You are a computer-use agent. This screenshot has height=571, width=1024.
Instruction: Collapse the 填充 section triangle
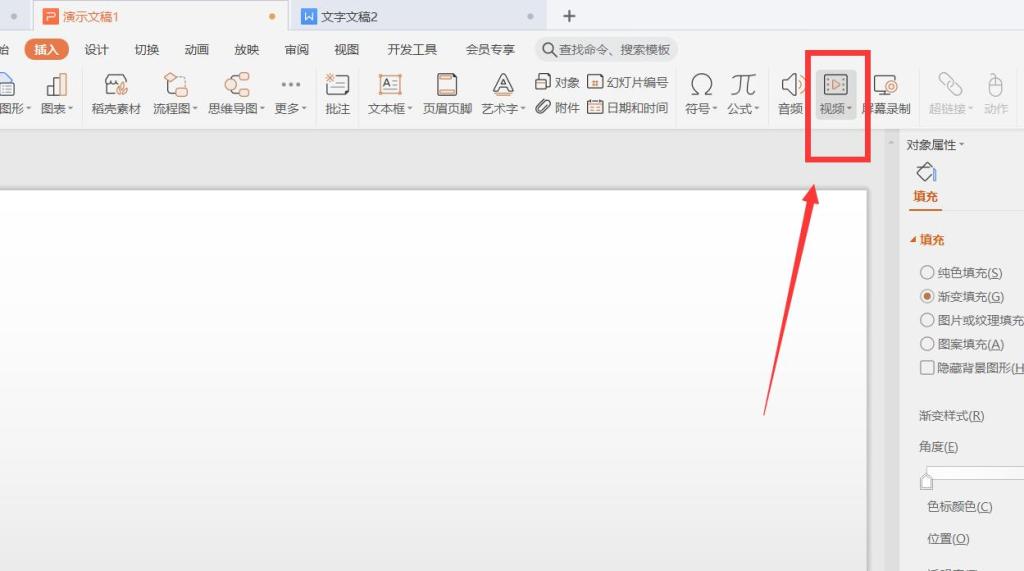(913, 240)
